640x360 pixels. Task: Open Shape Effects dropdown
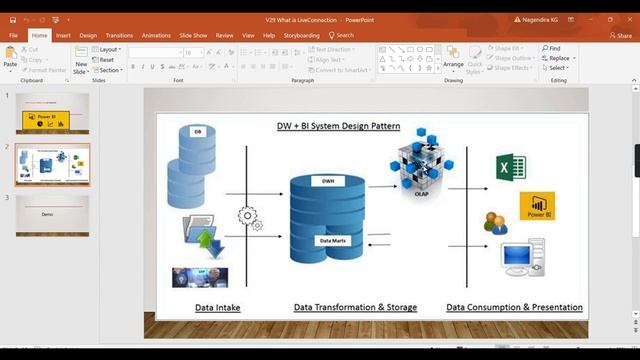pyautogui.click(x=510, y=68)
